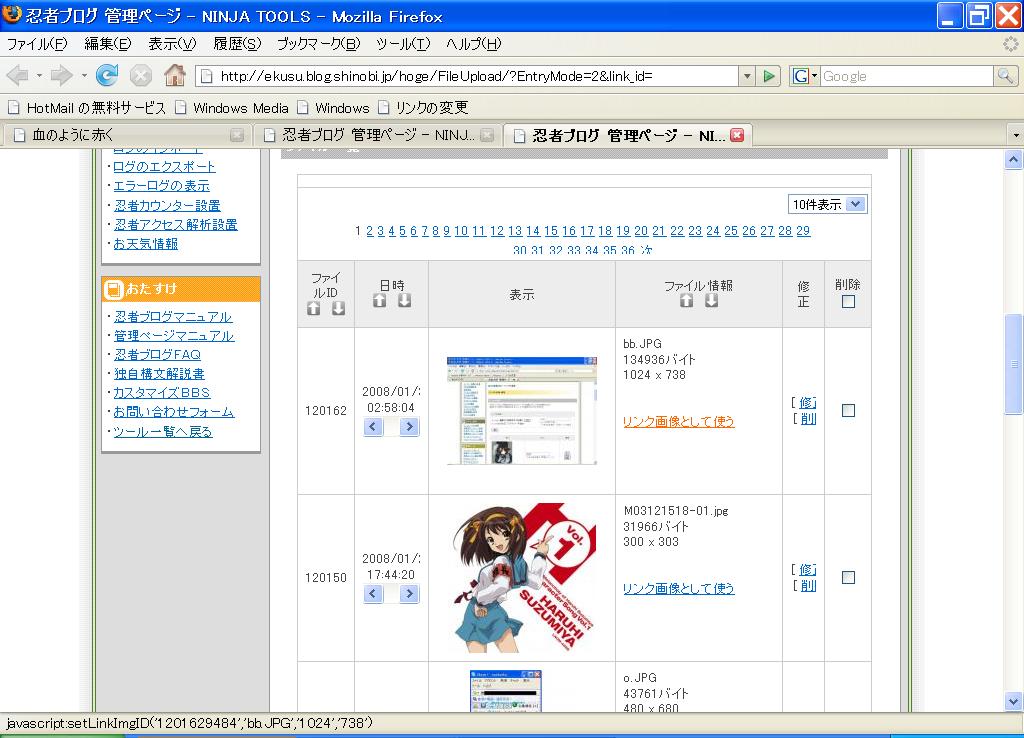Open the ブックマーク(B) menu
The height and width of the screenshot is (738, 1024).
[318, 44]
